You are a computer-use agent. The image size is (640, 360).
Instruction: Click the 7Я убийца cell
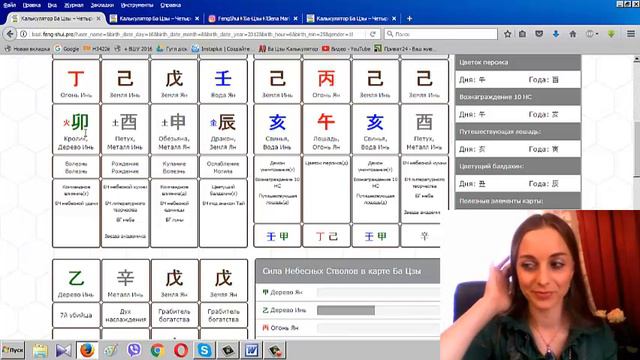[76, 315]
